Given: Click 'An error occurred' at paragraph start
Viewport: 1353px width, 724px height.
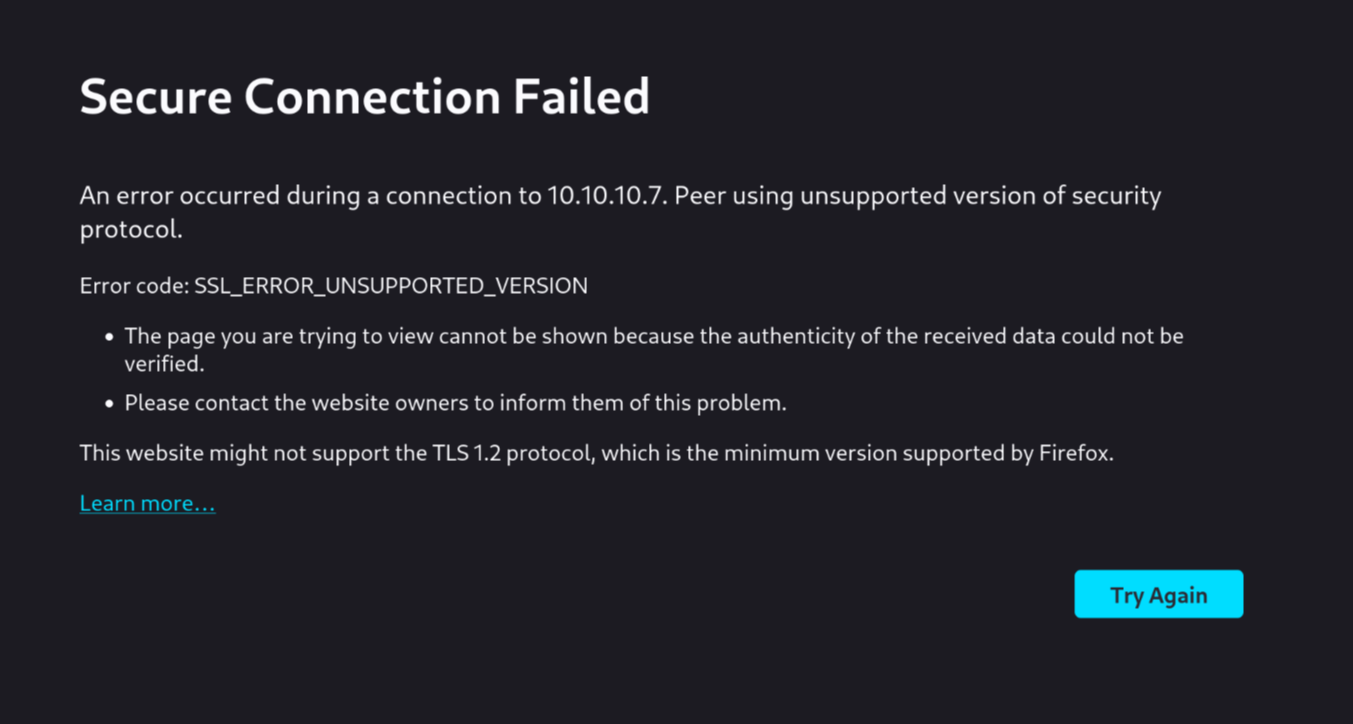Looking at the screenshot, I should point(180,196).
